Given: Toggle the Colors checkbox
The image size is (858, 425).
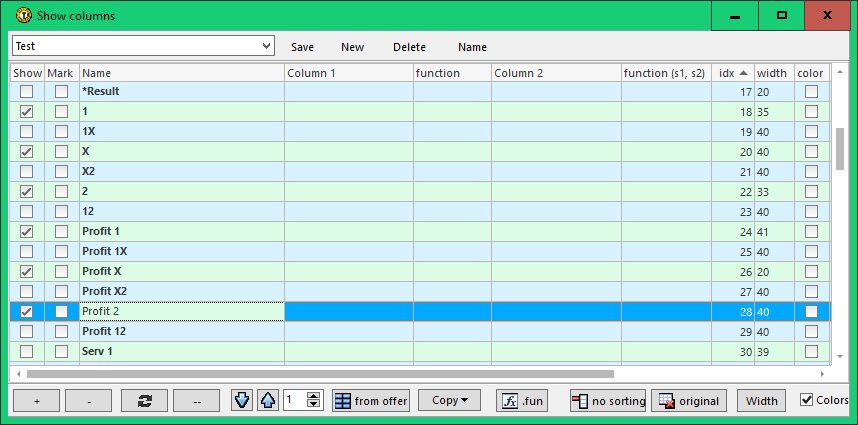Looking at the screenshot, I should (x=807, y=400).
